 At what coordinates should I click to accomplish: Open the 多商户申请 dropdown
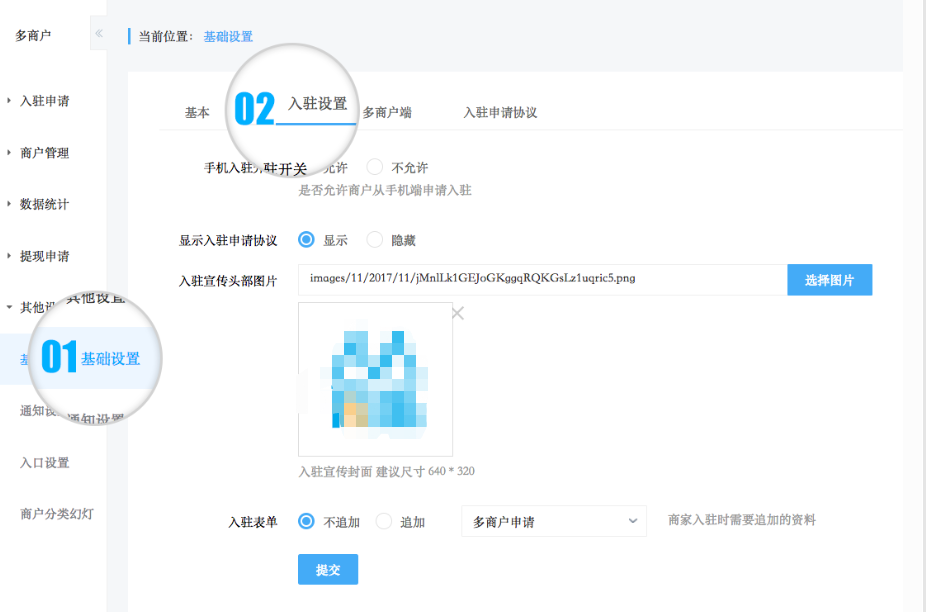(x=554, y=521)
